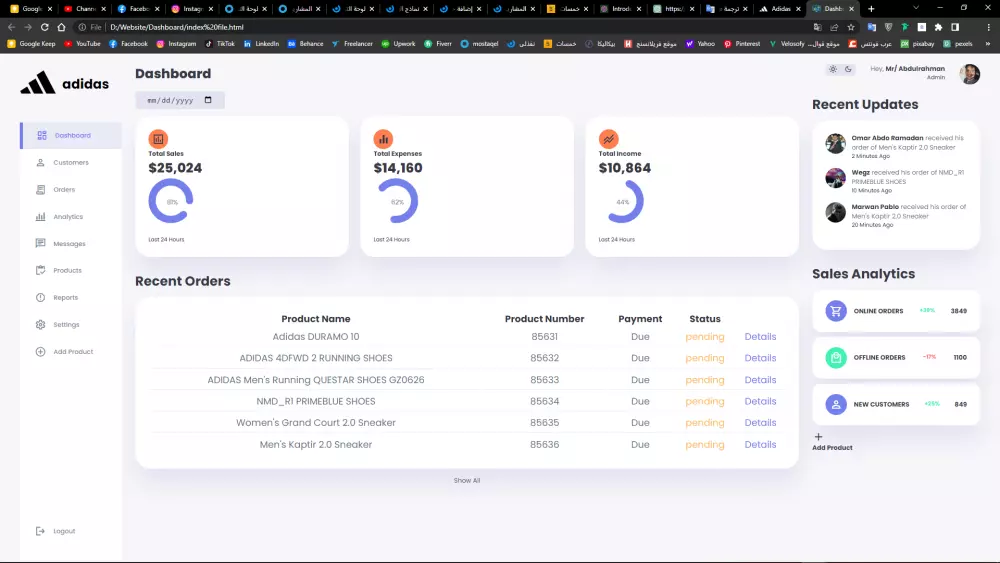Open the YouTube bookmark

[x=83, y=44]
